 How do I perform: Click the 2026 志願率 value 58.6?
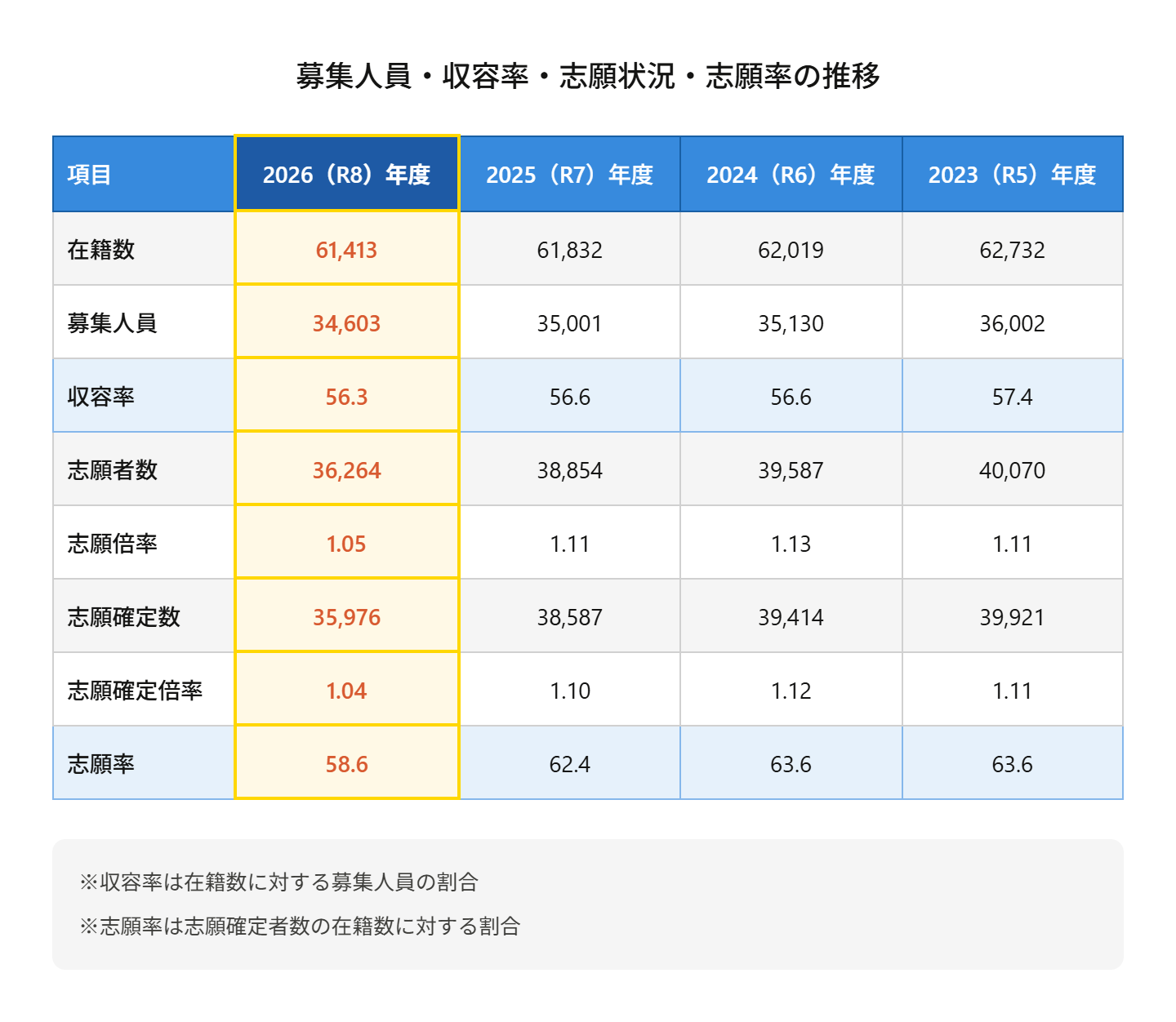pos(346,764)
